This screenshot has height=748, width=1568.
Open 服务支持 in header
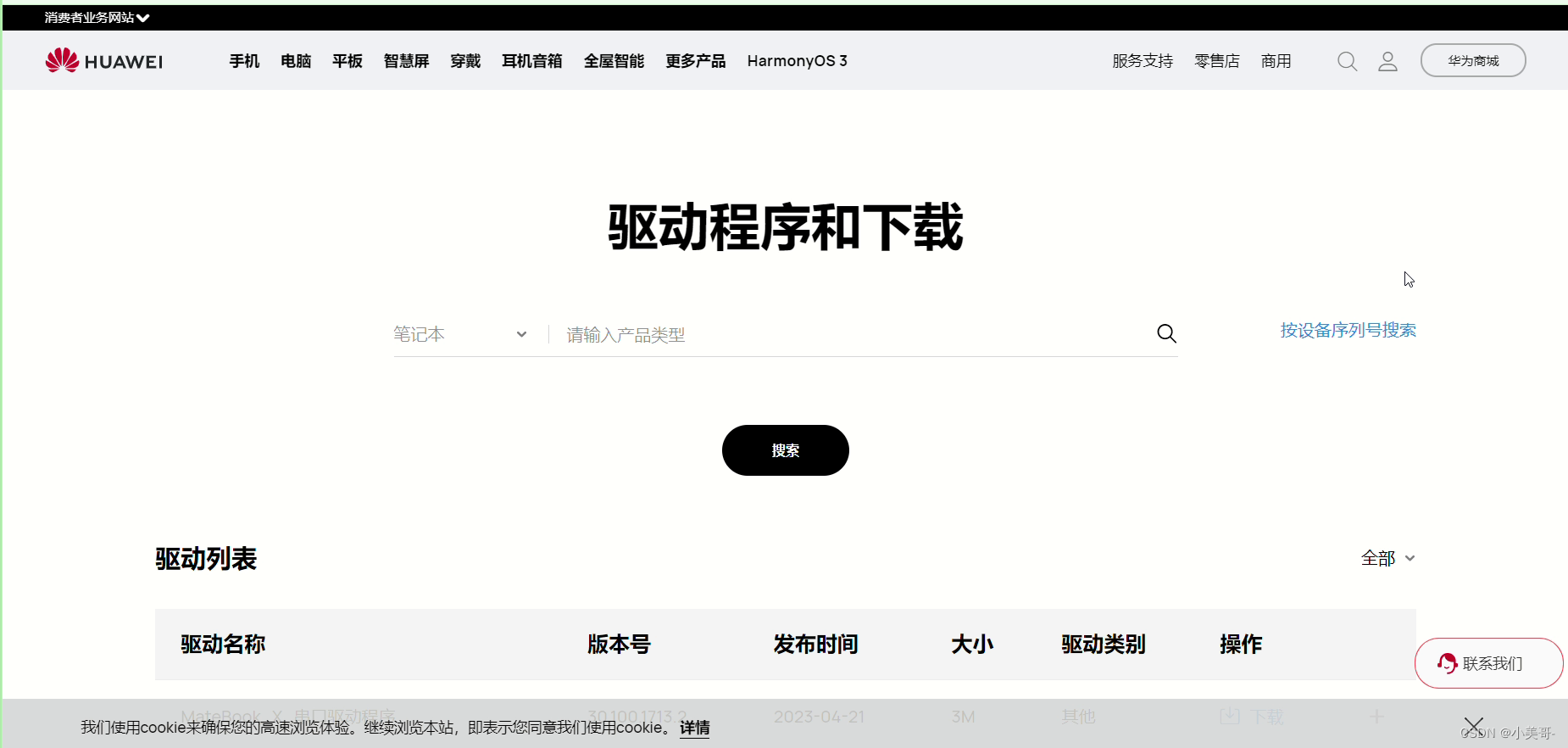point(1143,61)
